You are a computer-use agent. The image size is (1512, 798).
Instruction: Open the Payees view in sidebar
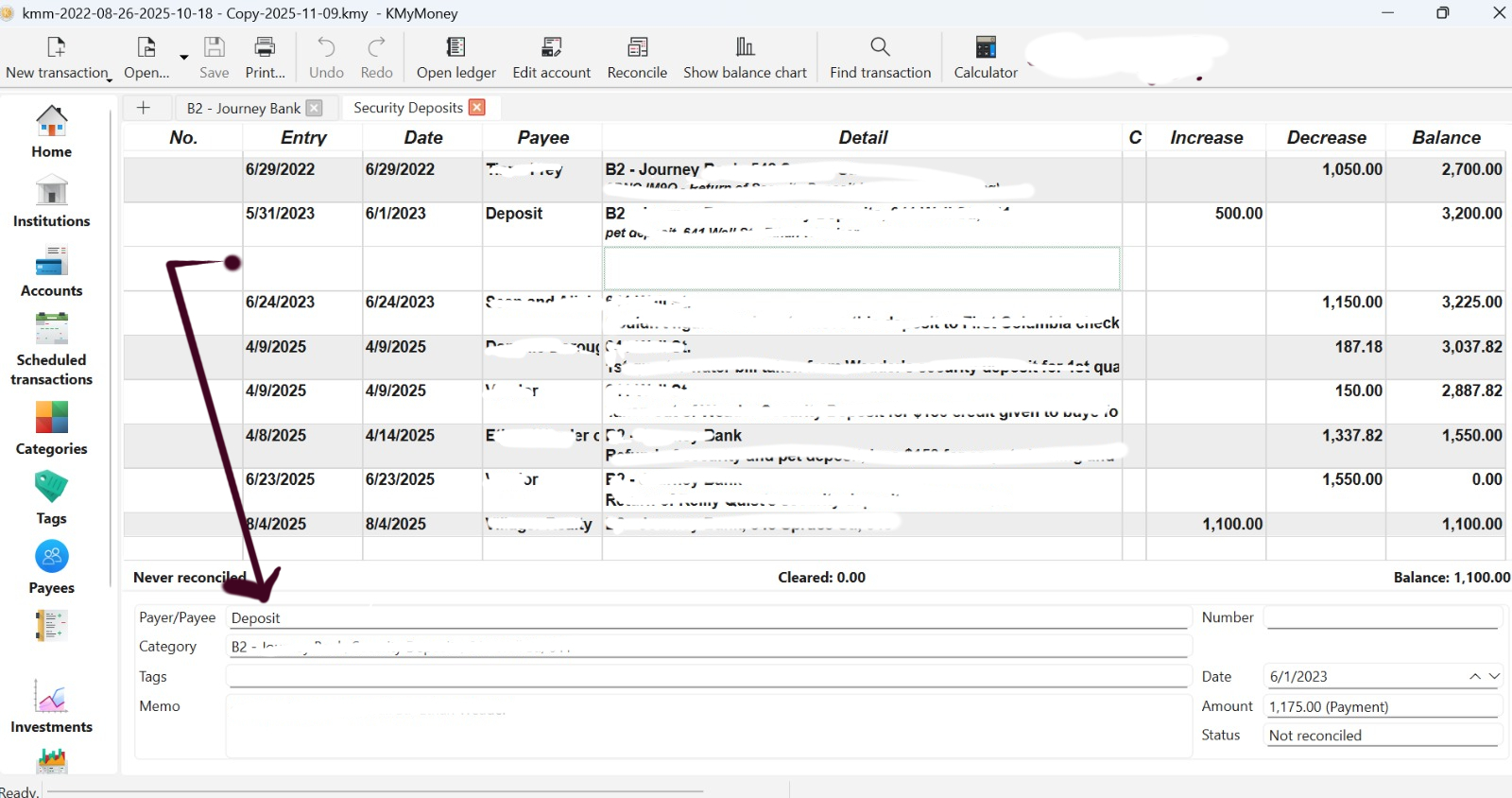(x=51, y=567)
